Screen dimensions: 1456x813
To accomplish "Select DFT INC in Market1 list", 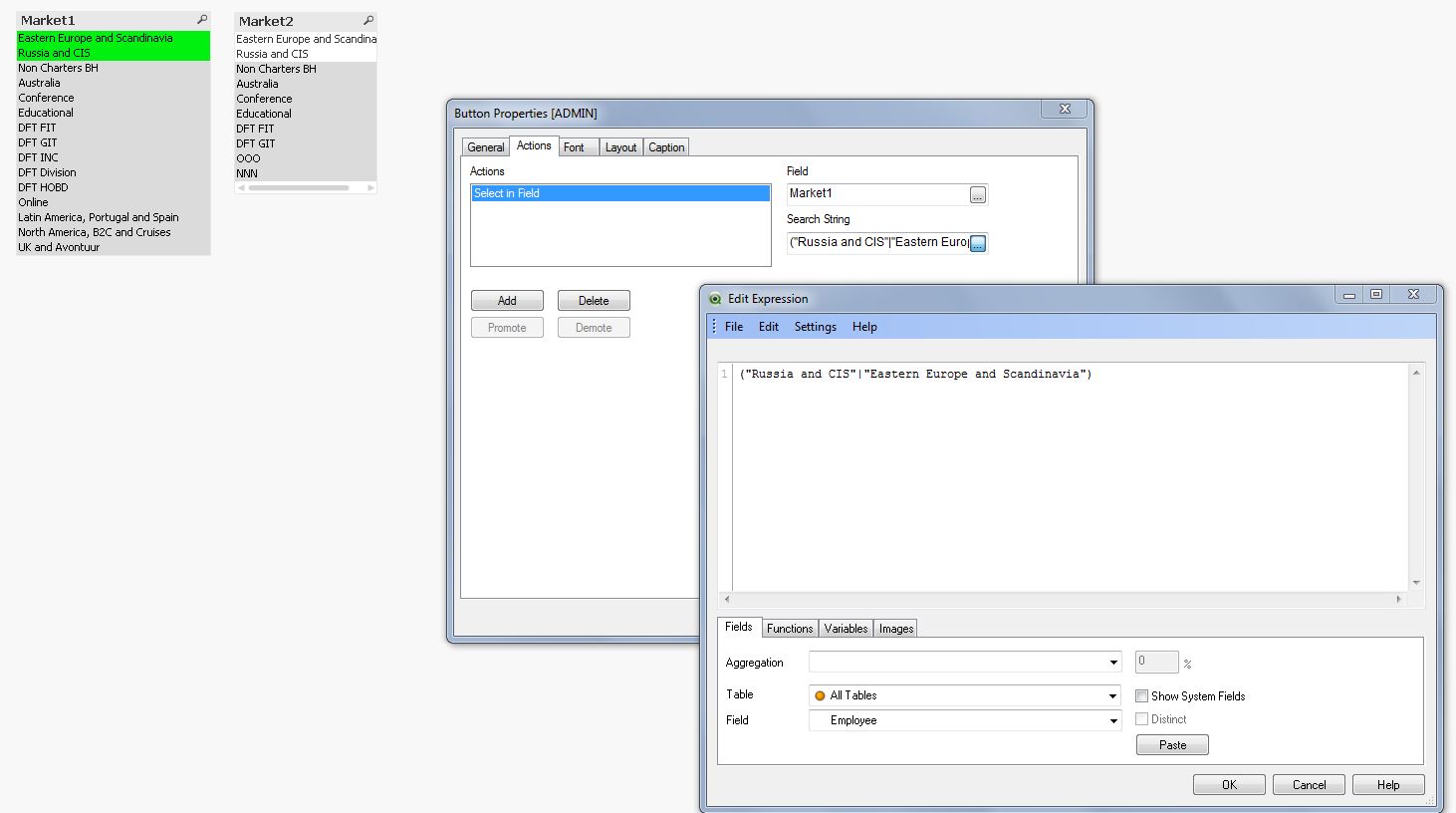I will point(114,157).
